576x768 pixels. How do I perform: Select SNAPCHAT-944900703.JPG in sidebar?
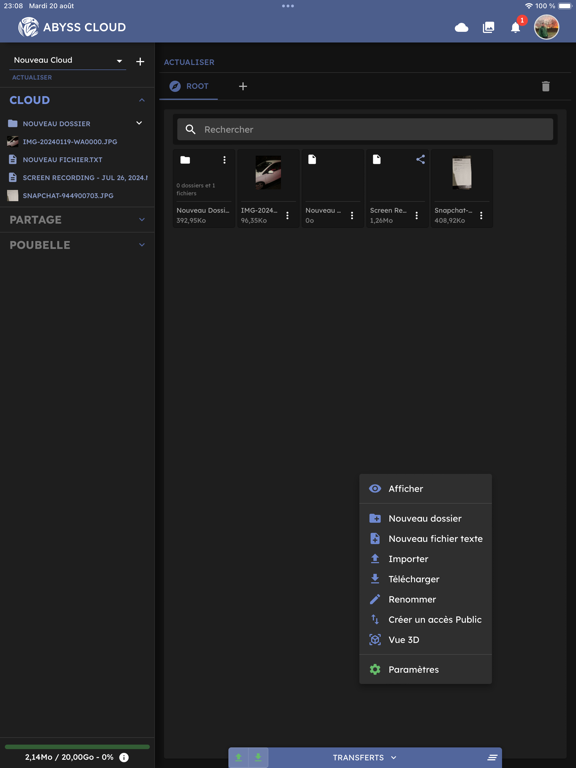[68, 195]
